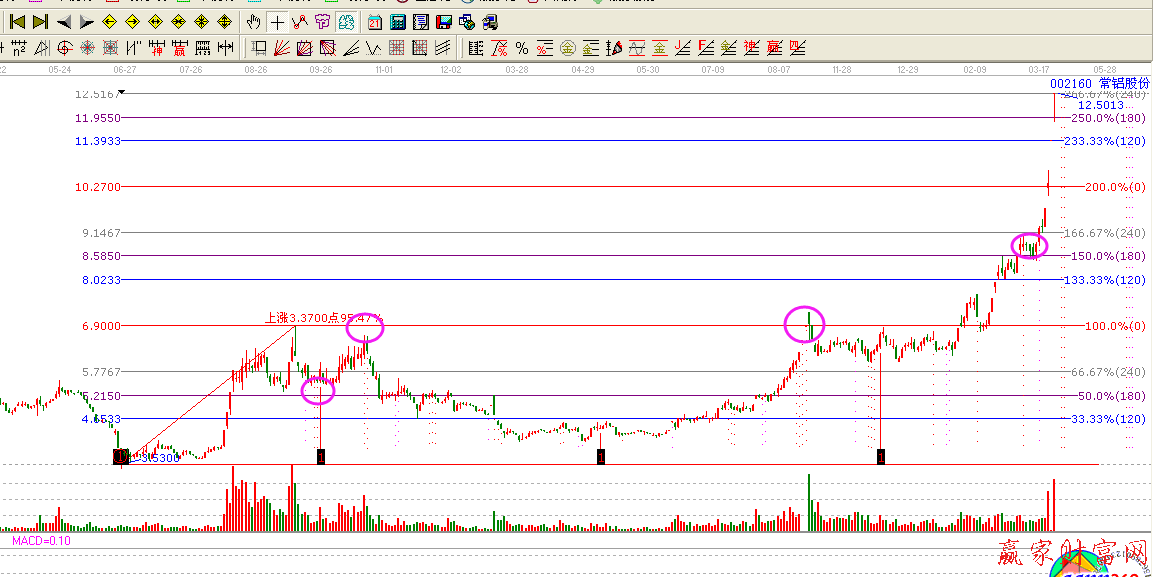Click the yellow right-arrow diamond icon
The height and width of the screenshot is (577, 1153).
pos(132,21)
